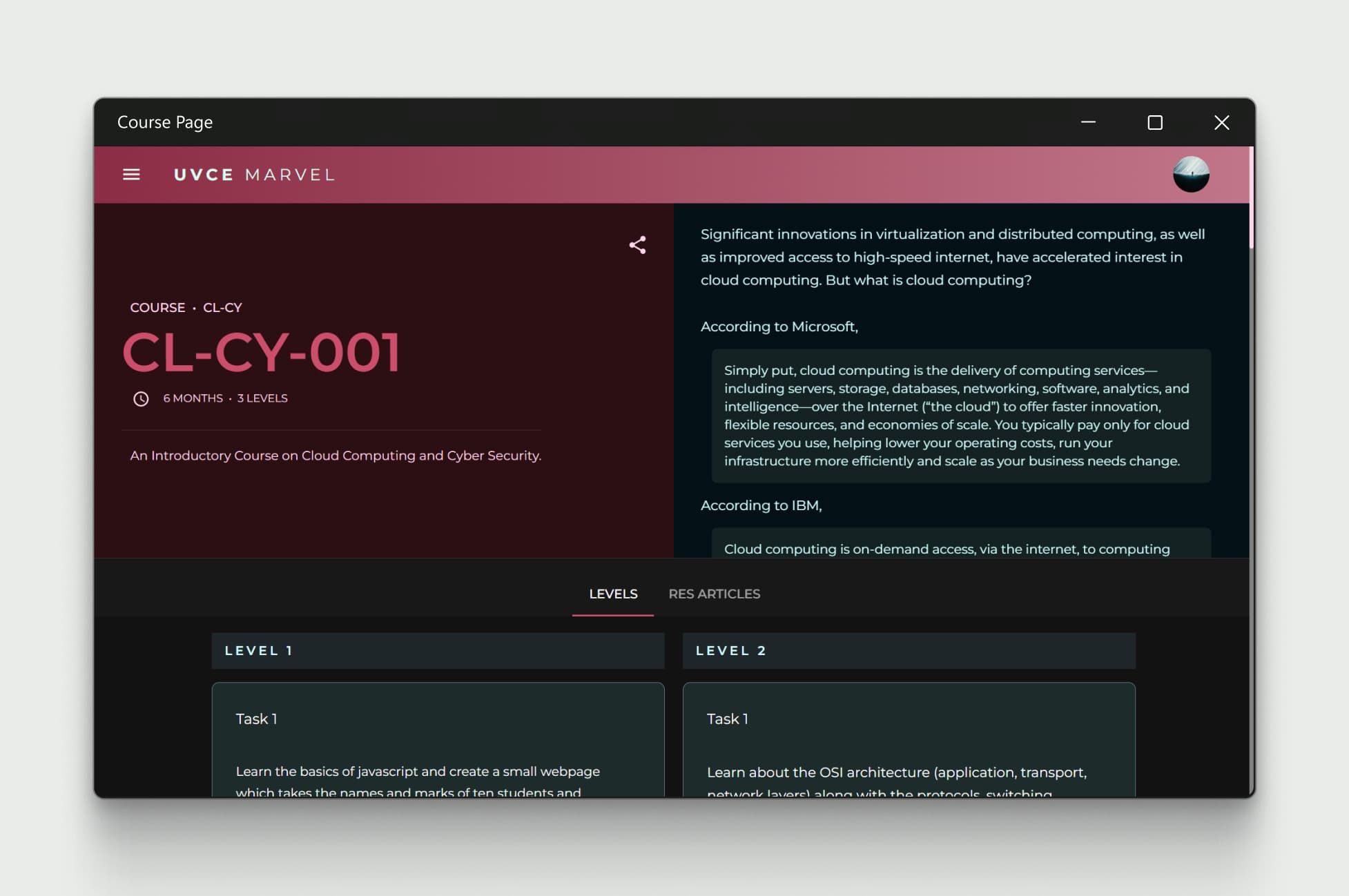Open the user profile avatar

click(1191, 174)
